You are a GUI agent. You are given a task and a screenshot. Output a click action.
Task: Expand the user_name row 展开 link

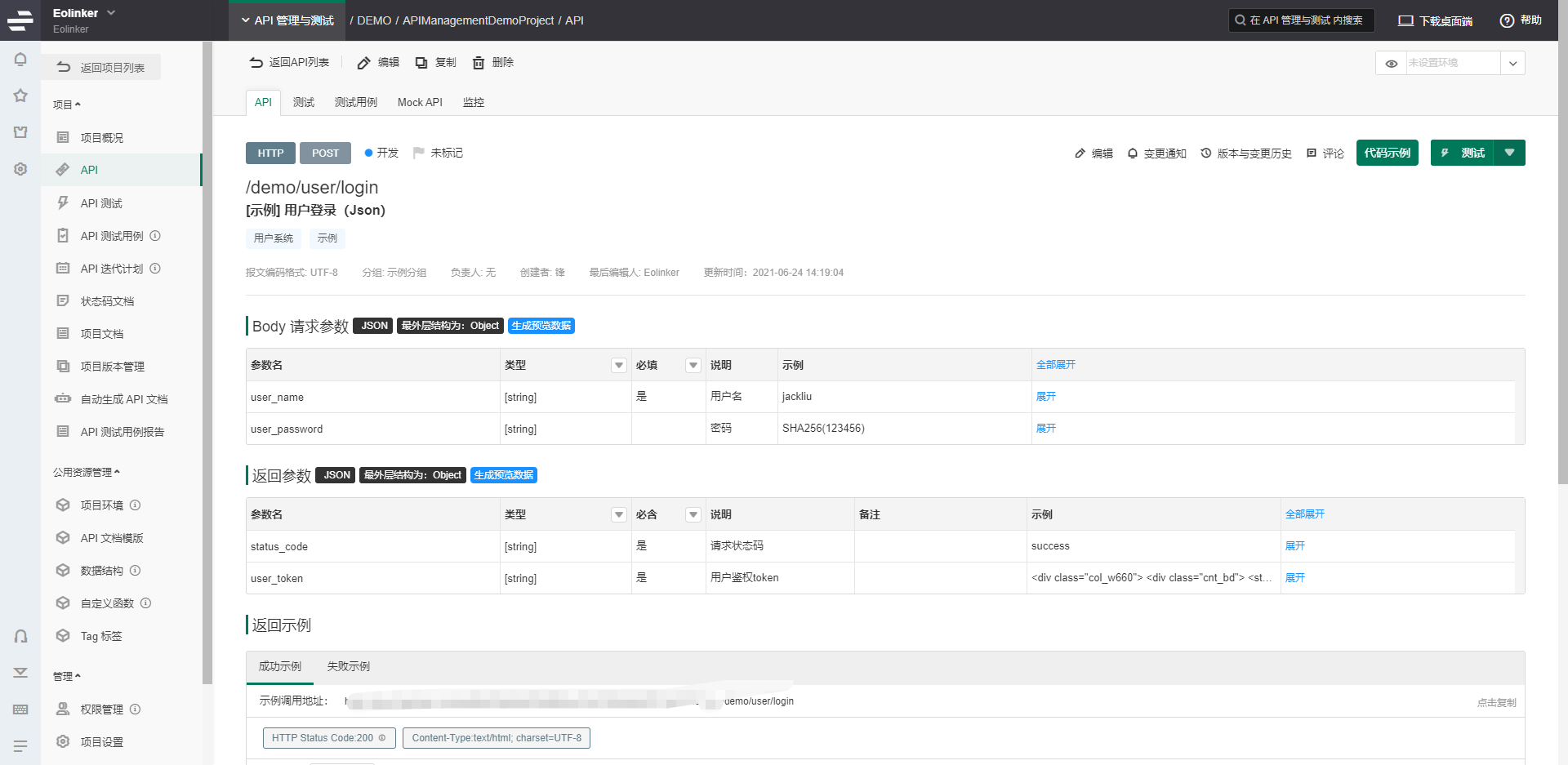point(1046,397)
